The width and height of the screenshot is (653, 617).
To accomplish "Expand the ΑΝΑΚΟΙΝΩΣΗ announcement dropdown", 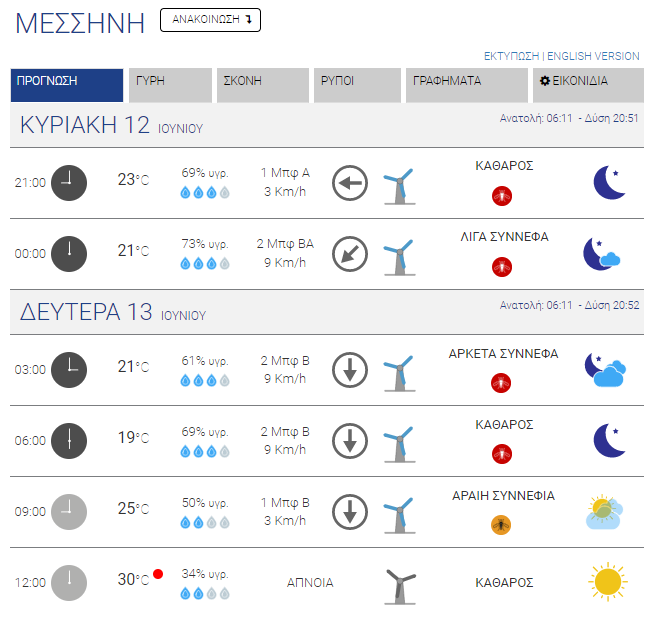I will (x=210, y=20).
